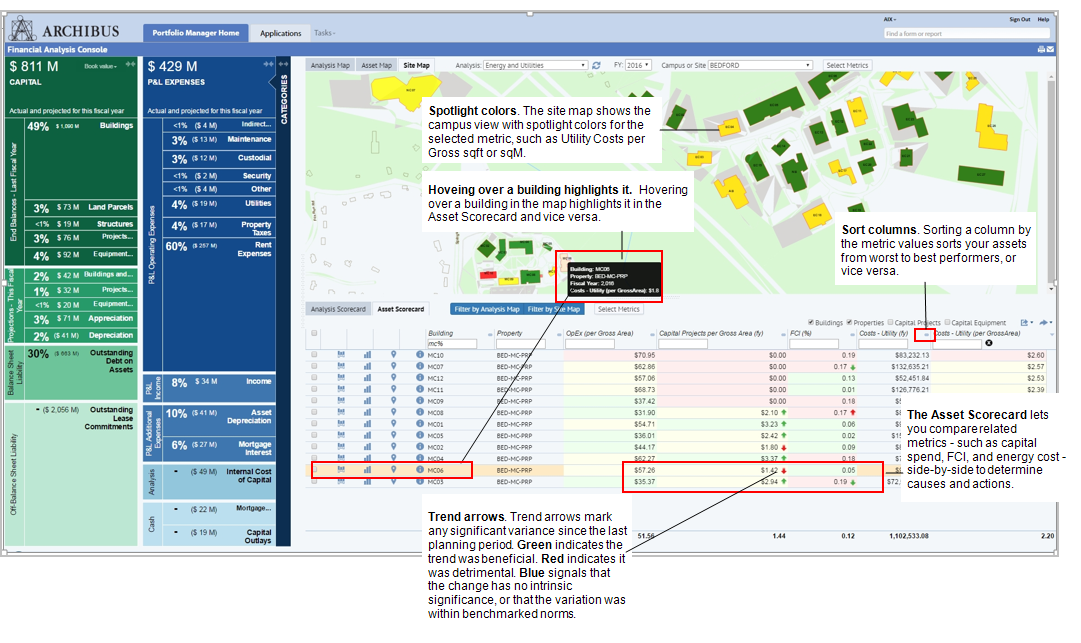
Task: Open the Building column sort menu
Action: click(x=490, y=335)
